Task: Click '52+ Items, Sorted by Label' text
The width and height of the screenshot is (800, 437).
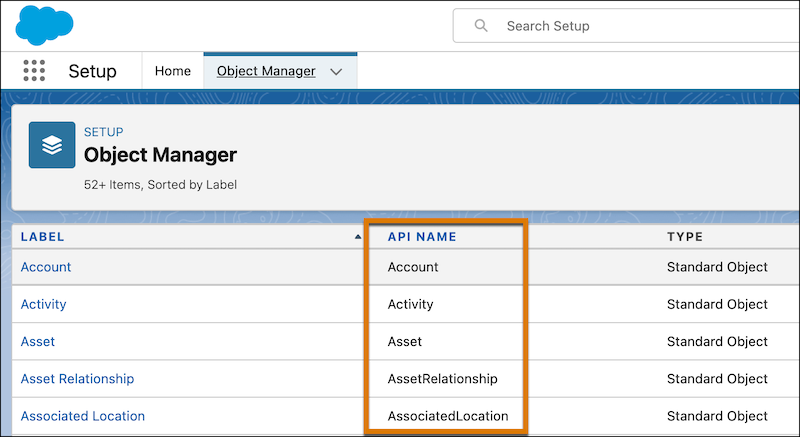Action: click(x=160, y=185)
